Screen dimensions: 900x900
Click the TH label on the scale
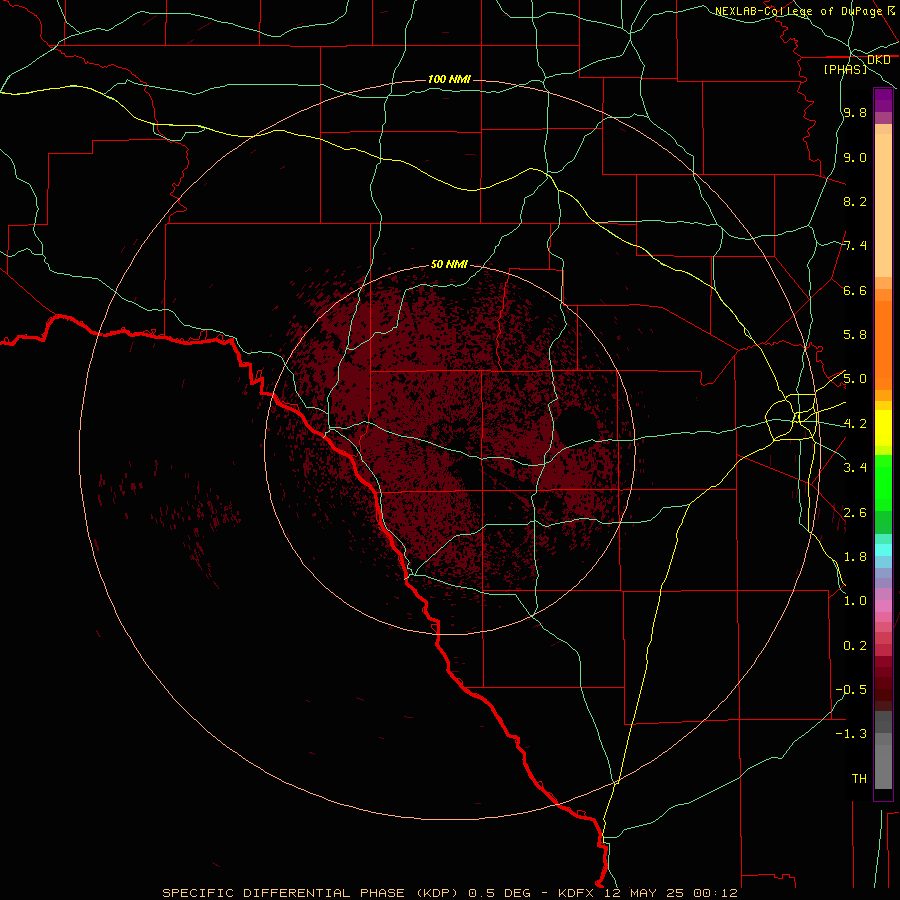tap(859, 779)
